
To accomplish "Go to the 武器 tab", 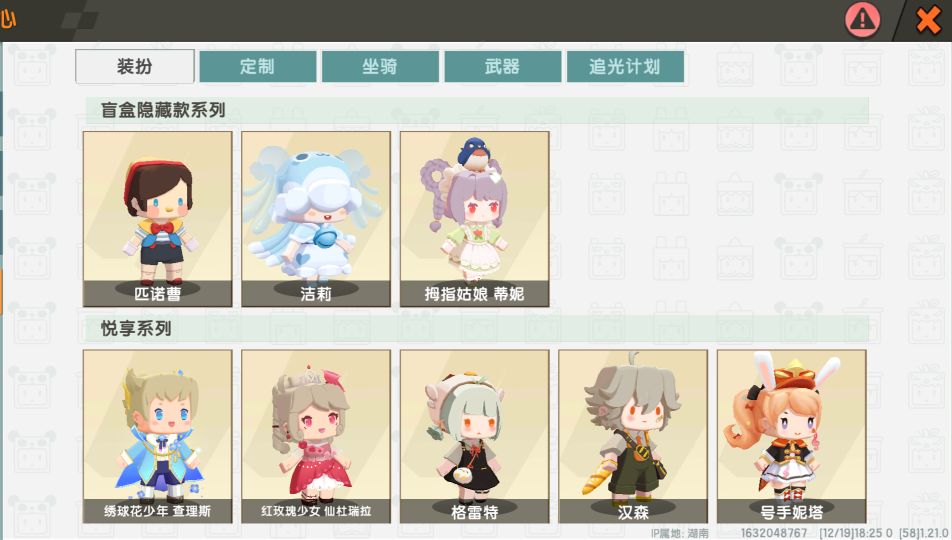I will pos(503,66).
